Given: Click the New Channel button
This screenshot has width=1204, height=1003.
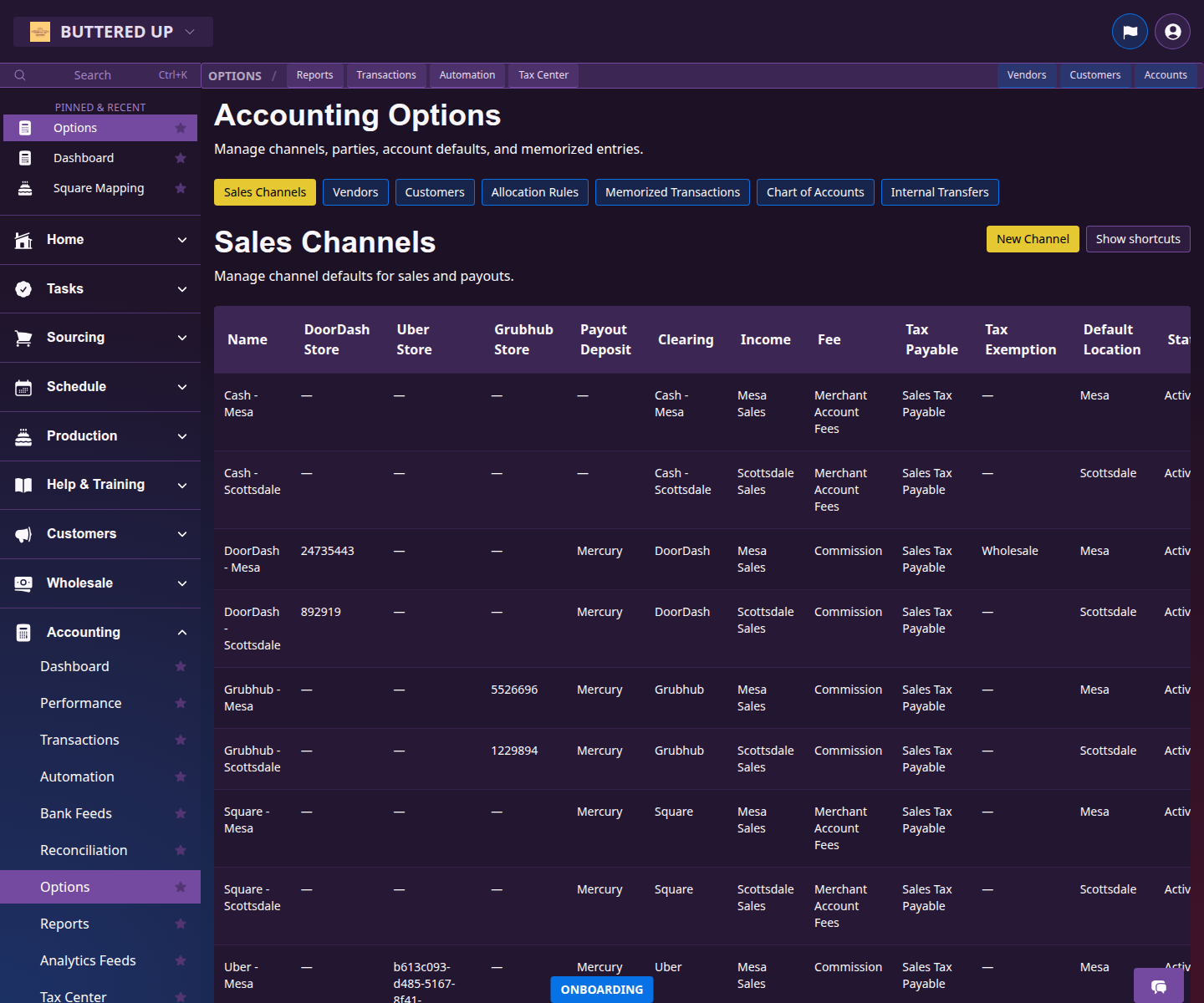Looking at the screenshot, I should pos(1033,238).
